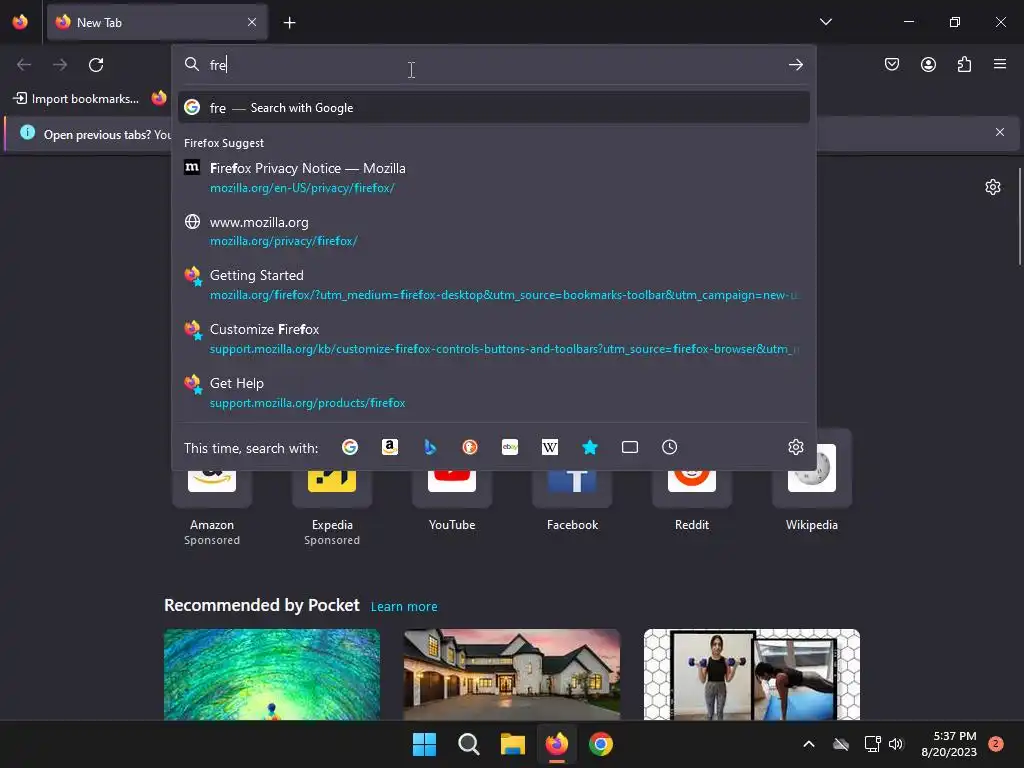1024x768 pixels.
Task: Use Wikipedia one-off search icon
Action: pyautogui.click(x=550, y=447)
